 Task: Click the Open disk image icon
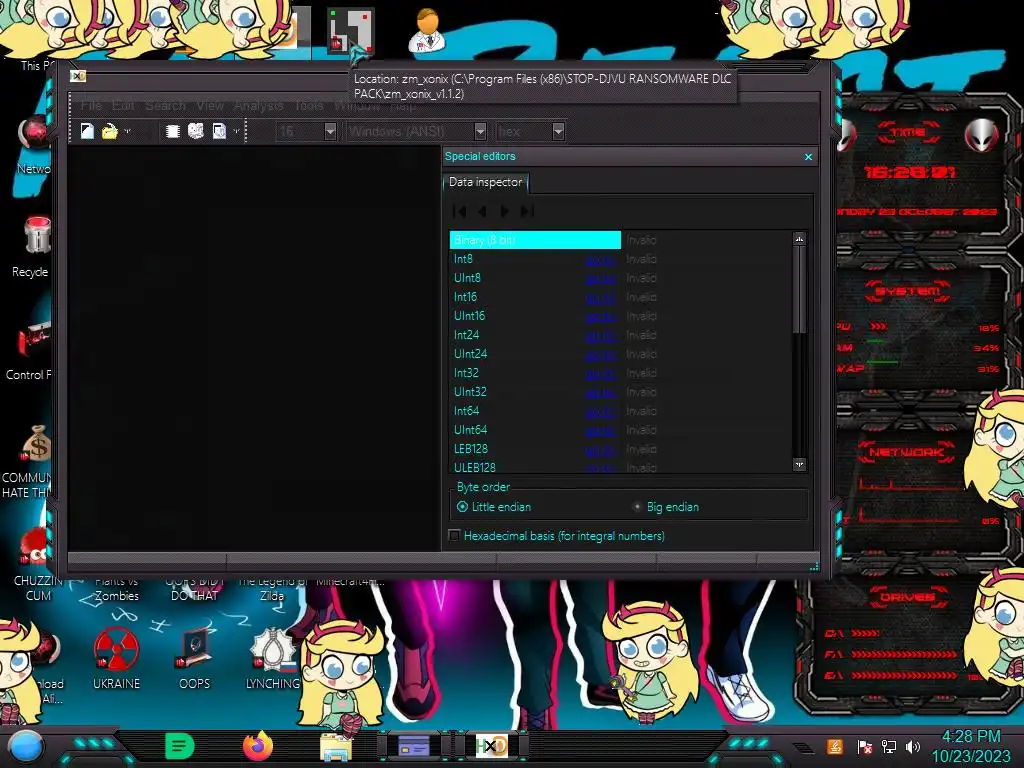[x=219, y=131]
